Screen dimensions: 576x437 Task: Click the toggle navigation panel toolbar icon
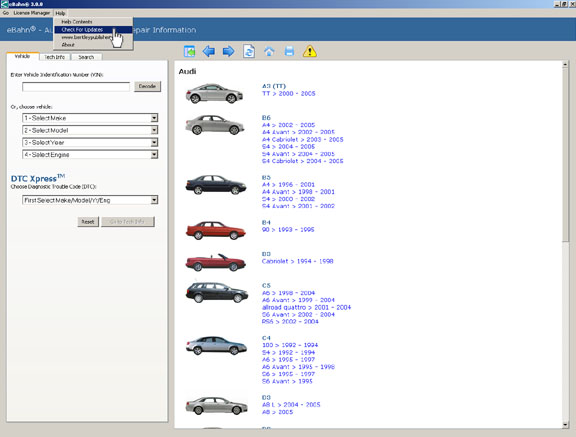[x=190, y=51]
